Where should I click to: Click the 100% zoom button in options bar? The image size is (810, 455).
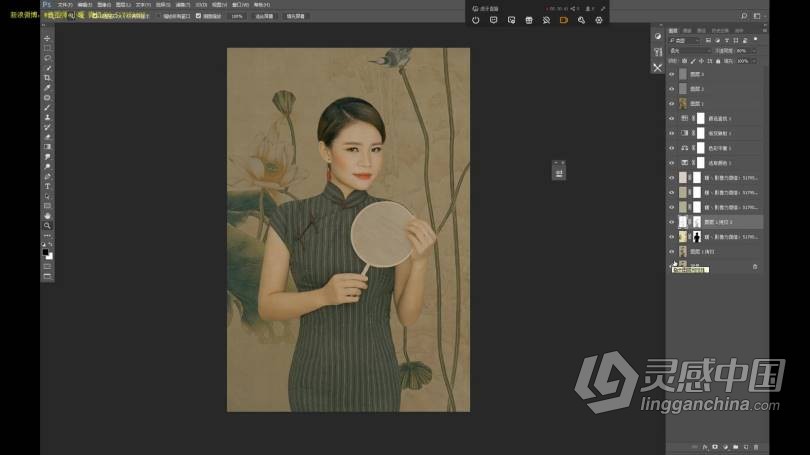pos(237,16)
